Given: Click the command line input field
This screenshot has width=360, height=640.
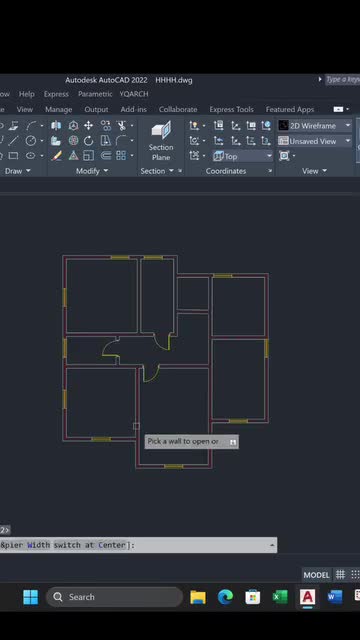Looking at the screenshot, I should 138,545.
